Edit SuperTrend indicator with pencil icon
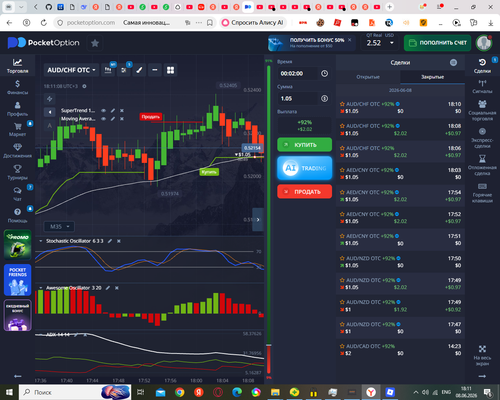500x400 pixels. (113, 110)
